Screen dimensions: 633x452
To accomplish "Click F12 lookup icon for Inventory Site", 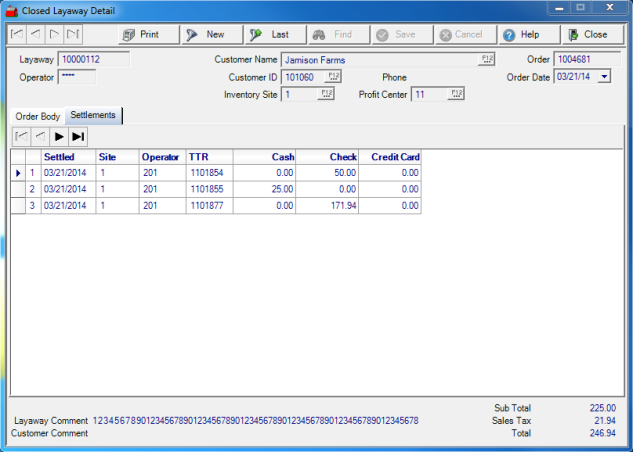I will pyautogui.click(x=326, y=94).
